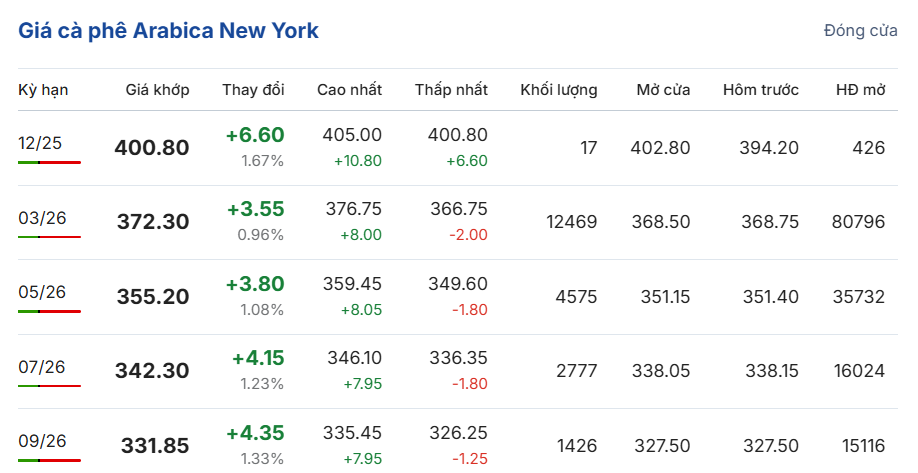Click the range bar under 05/26
The width and height of the screenshot is (918, 473).
tap(49, 311)
